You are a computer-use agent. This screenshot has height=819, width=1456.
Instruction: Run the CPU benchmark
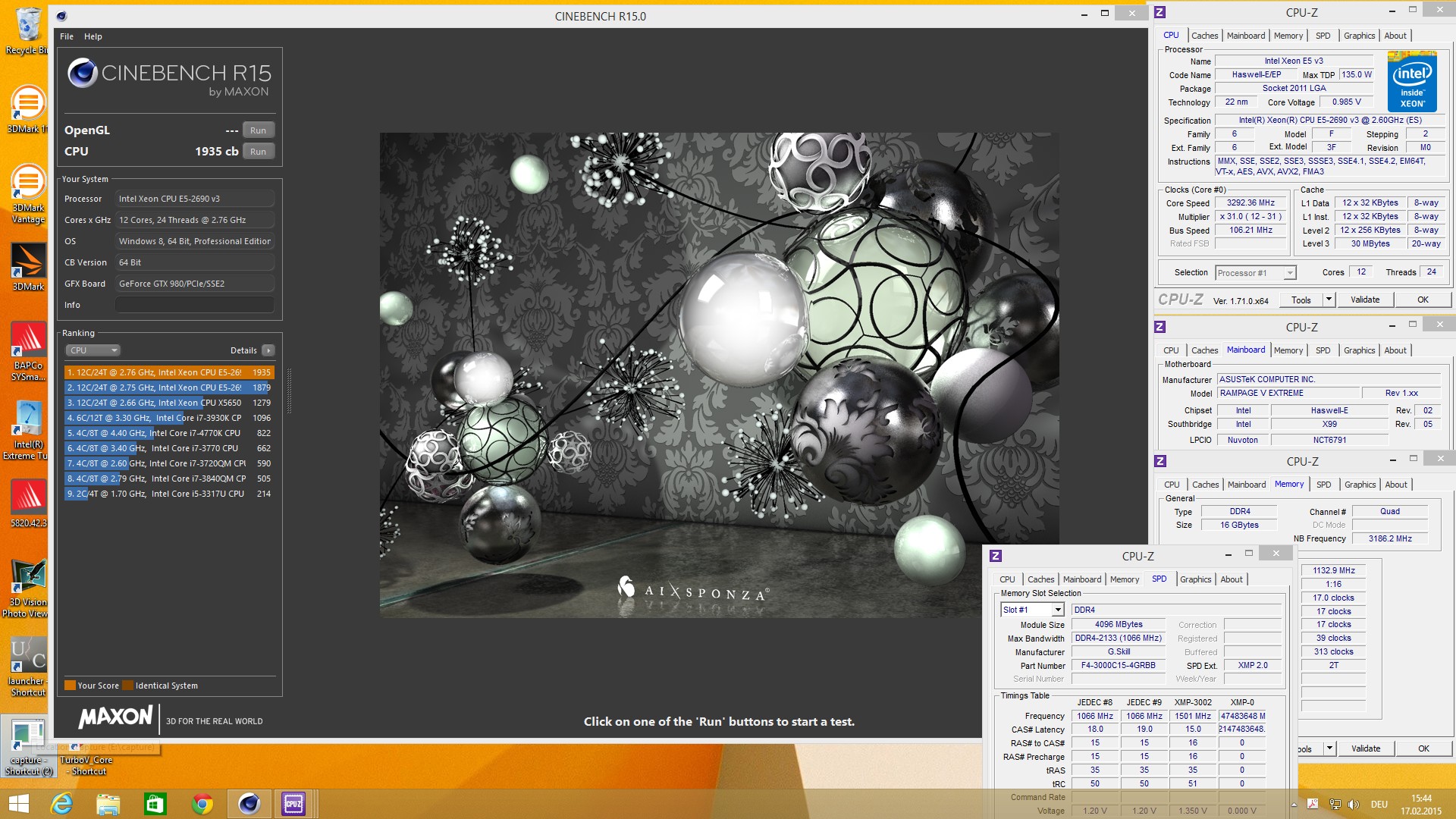258,152
